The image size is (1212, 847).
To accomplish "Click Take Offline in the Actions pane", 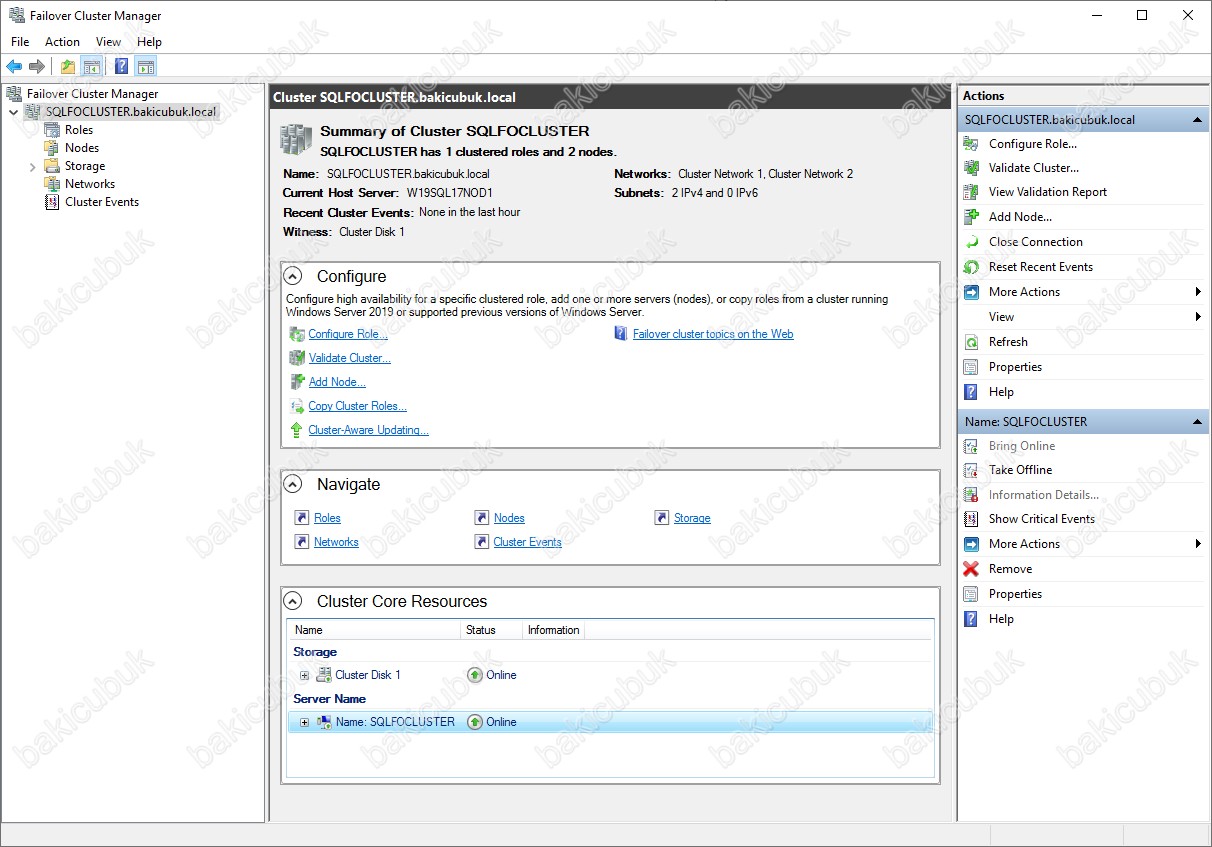I will point(1020,470).
